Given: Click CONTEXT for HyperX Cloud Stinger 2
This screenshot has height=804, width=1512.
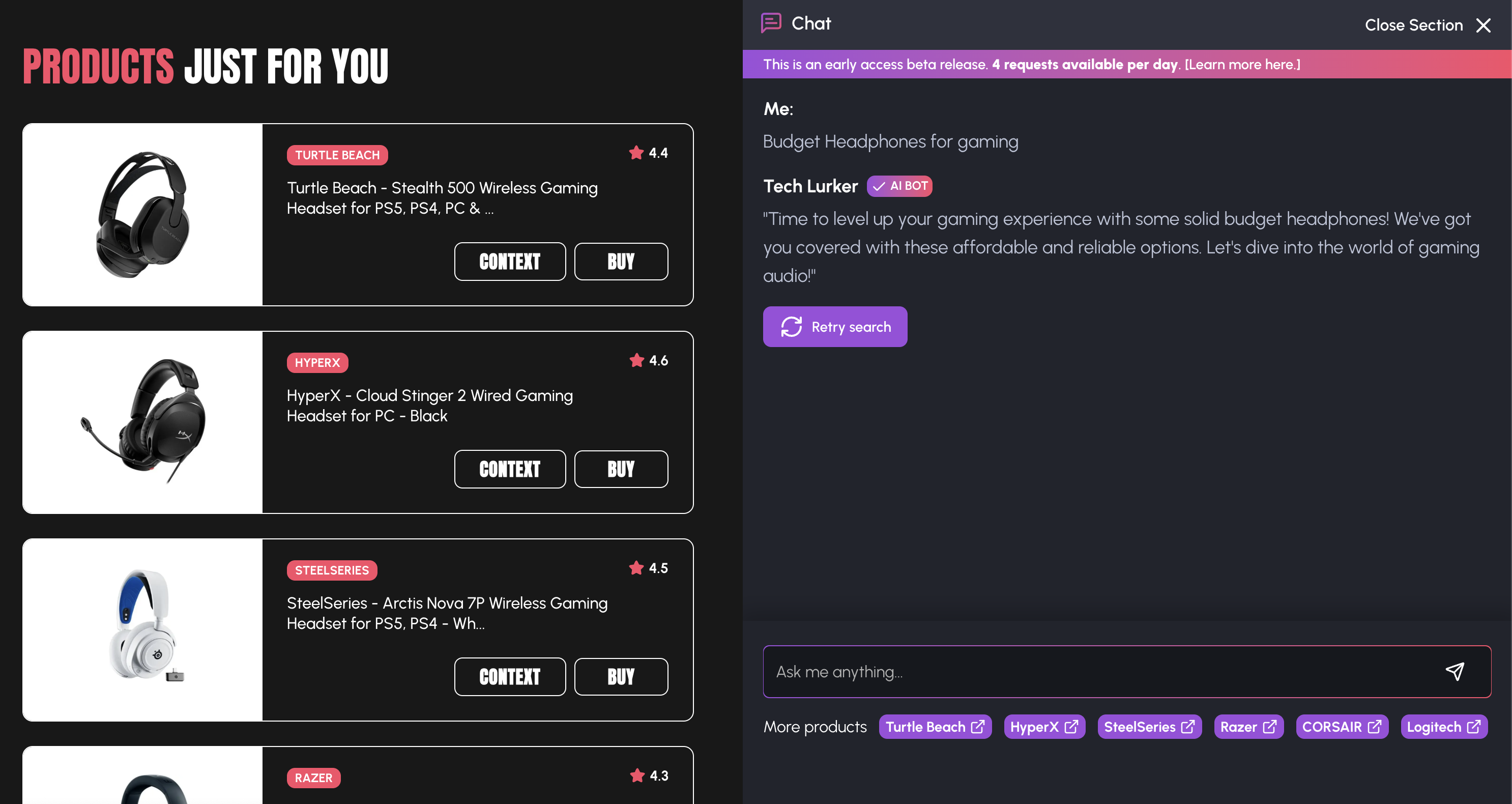Looking at the screenshot, I should tap(509, 469).
